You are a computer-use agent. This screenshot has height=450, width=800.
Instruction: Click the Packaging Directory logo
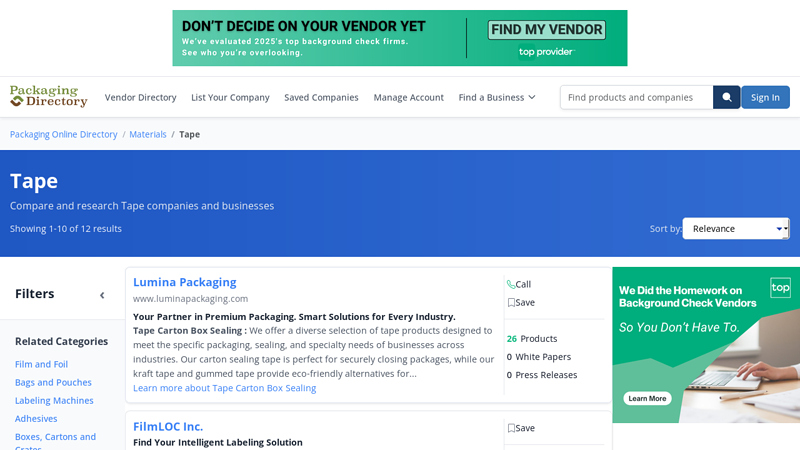[x=48, y=96]
